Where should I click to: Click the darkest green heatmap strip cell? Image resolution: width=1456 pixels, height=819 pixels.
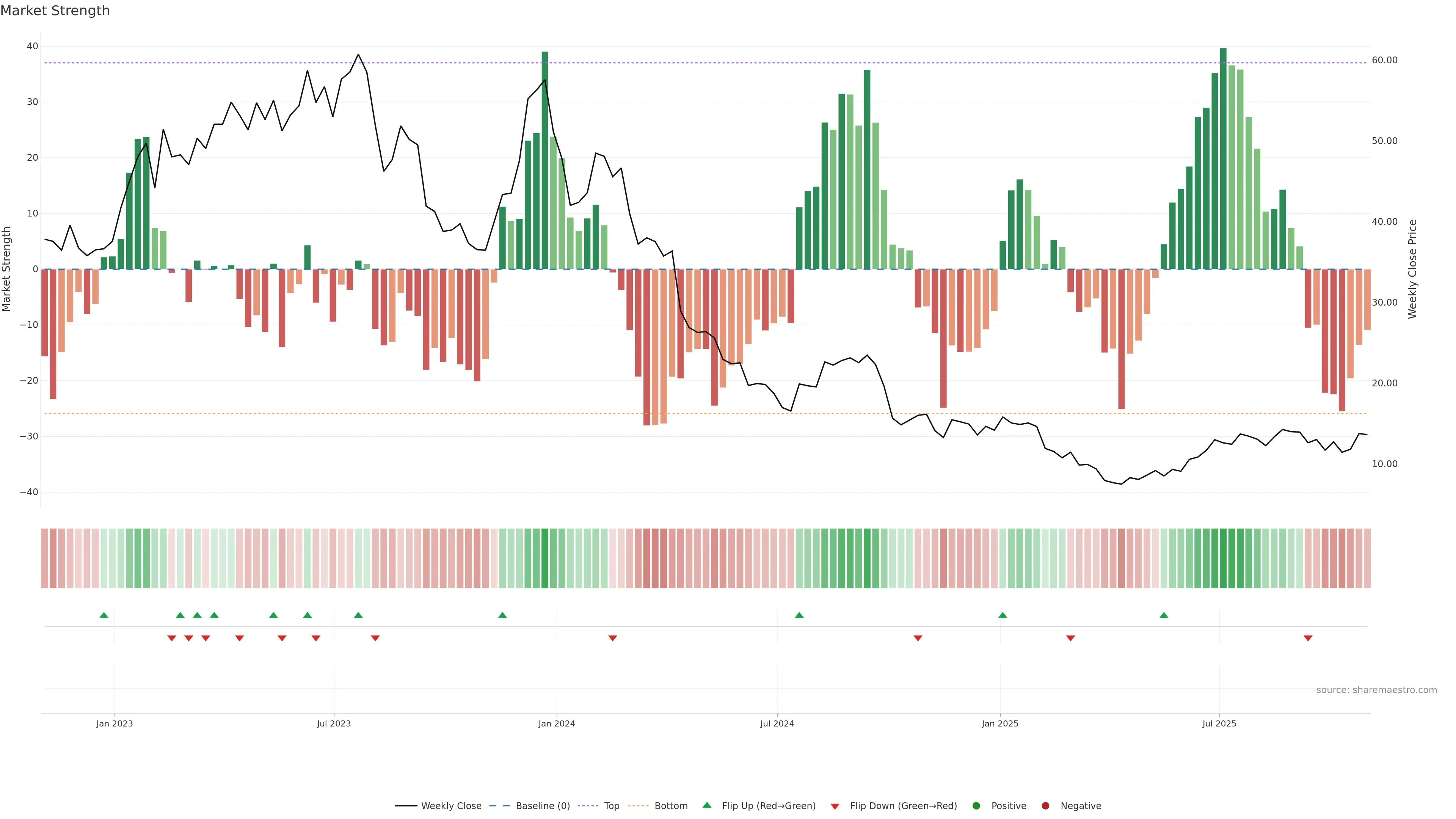point(1223,559)
